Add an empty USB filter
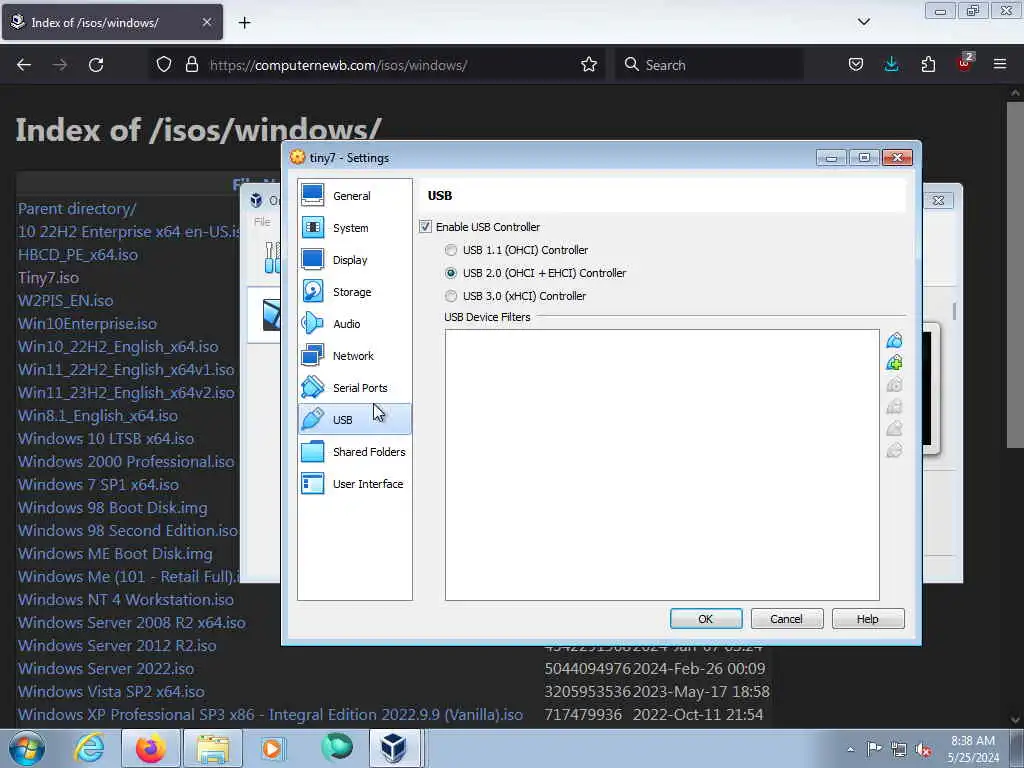The image size is (1024, 768). [894, 340]
